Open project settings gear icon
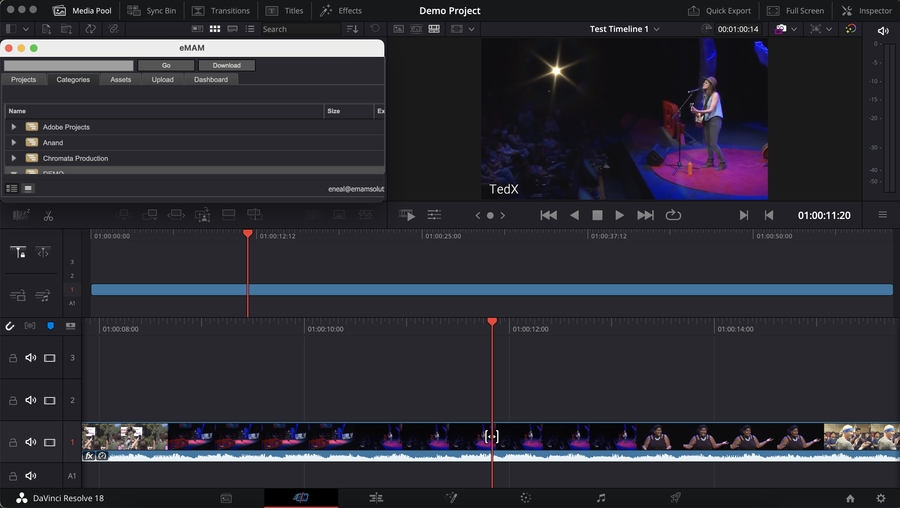This screenshot has width=900, height=508. (880, 497)
